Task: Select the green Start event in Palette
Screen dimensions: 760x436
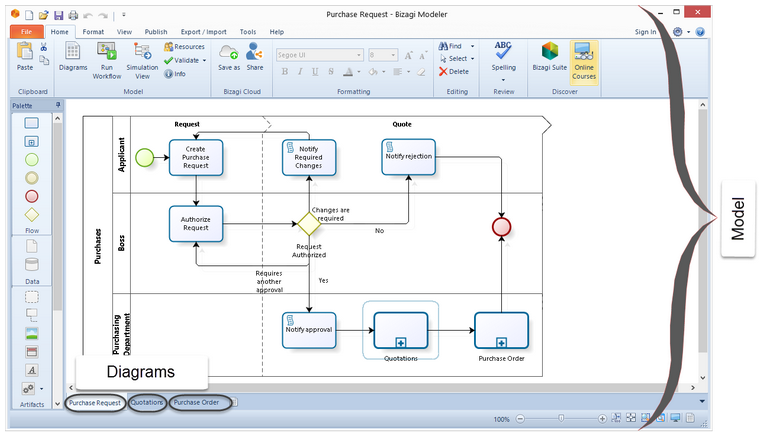Action: [32, 159]
